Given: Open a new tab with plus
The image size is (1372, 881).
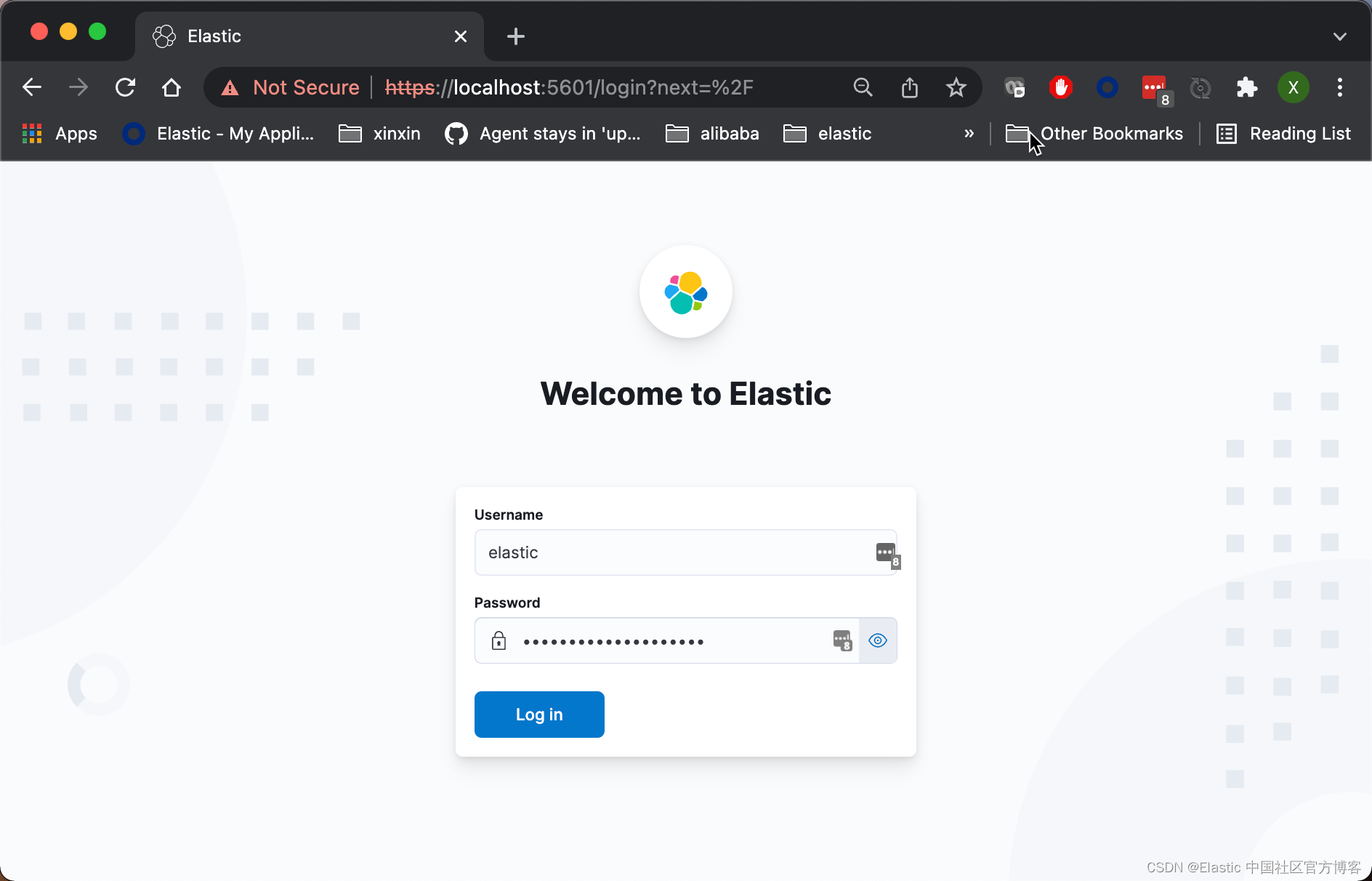Looking at the screenshot, I should (x=515, y=36).
